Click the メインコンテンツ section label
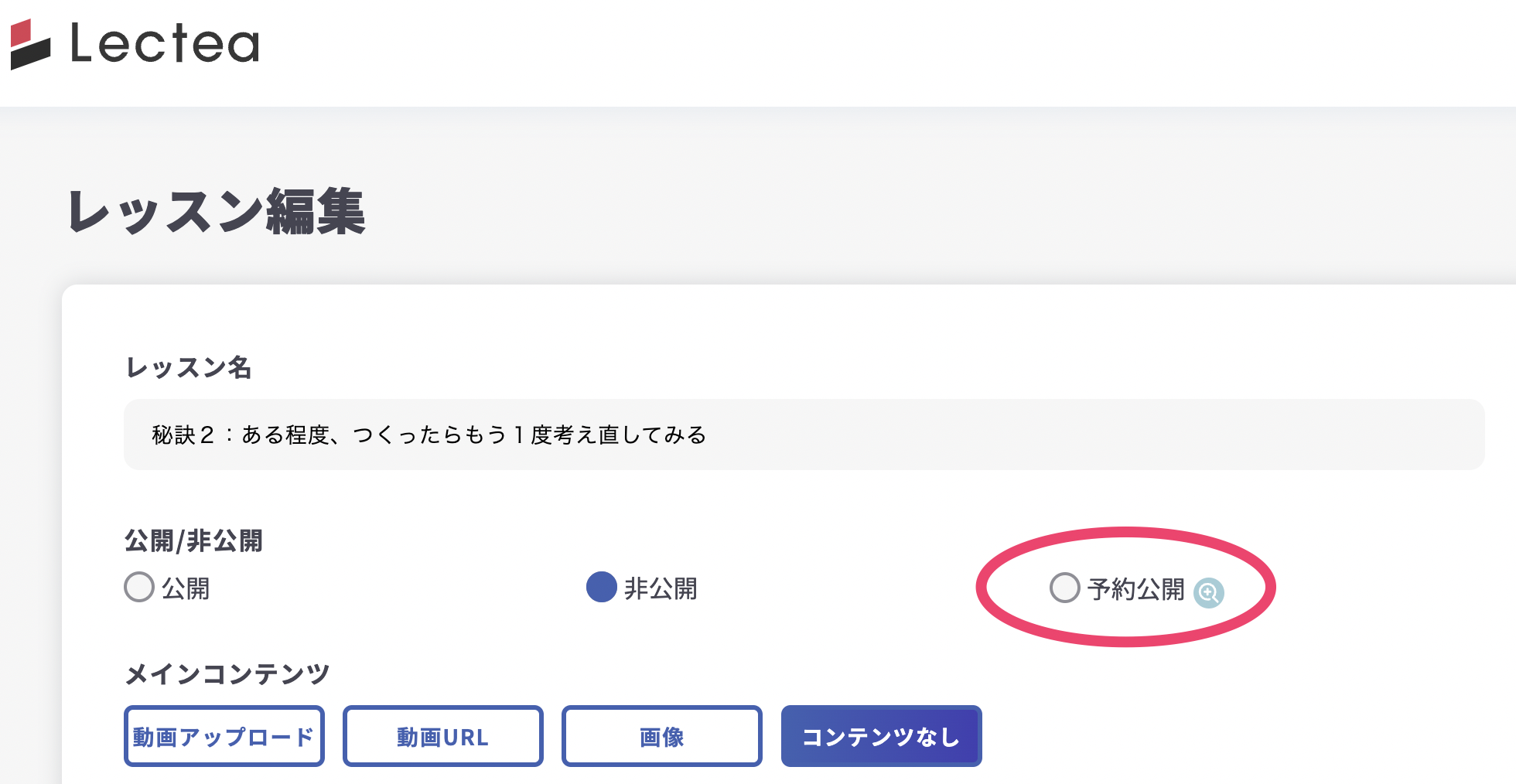The height and width of the screenshot is (784, 1516). coord(227,674)
